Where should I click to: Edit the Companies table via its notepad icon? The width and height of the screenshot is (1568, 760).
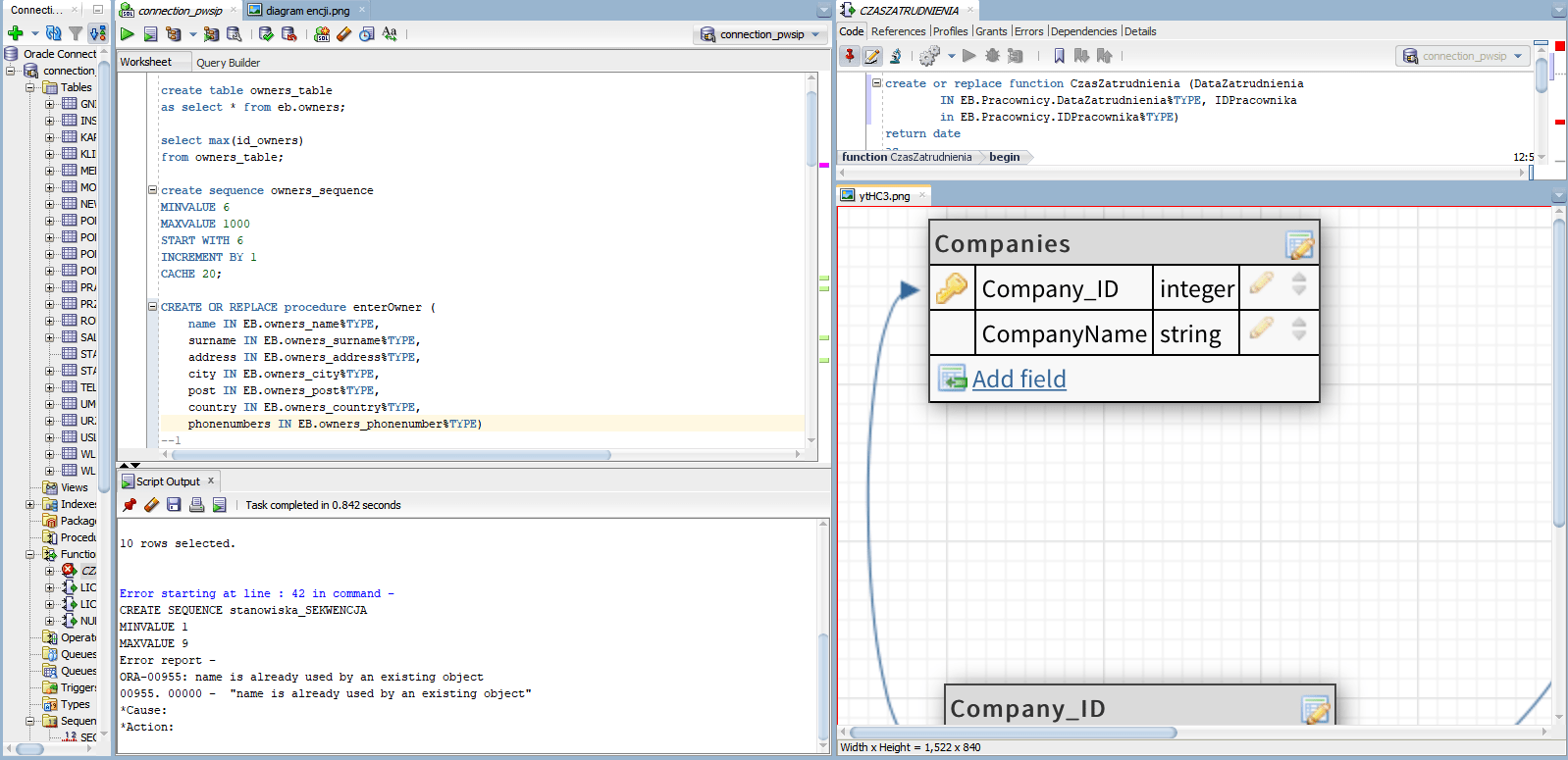pos(1299,244)
